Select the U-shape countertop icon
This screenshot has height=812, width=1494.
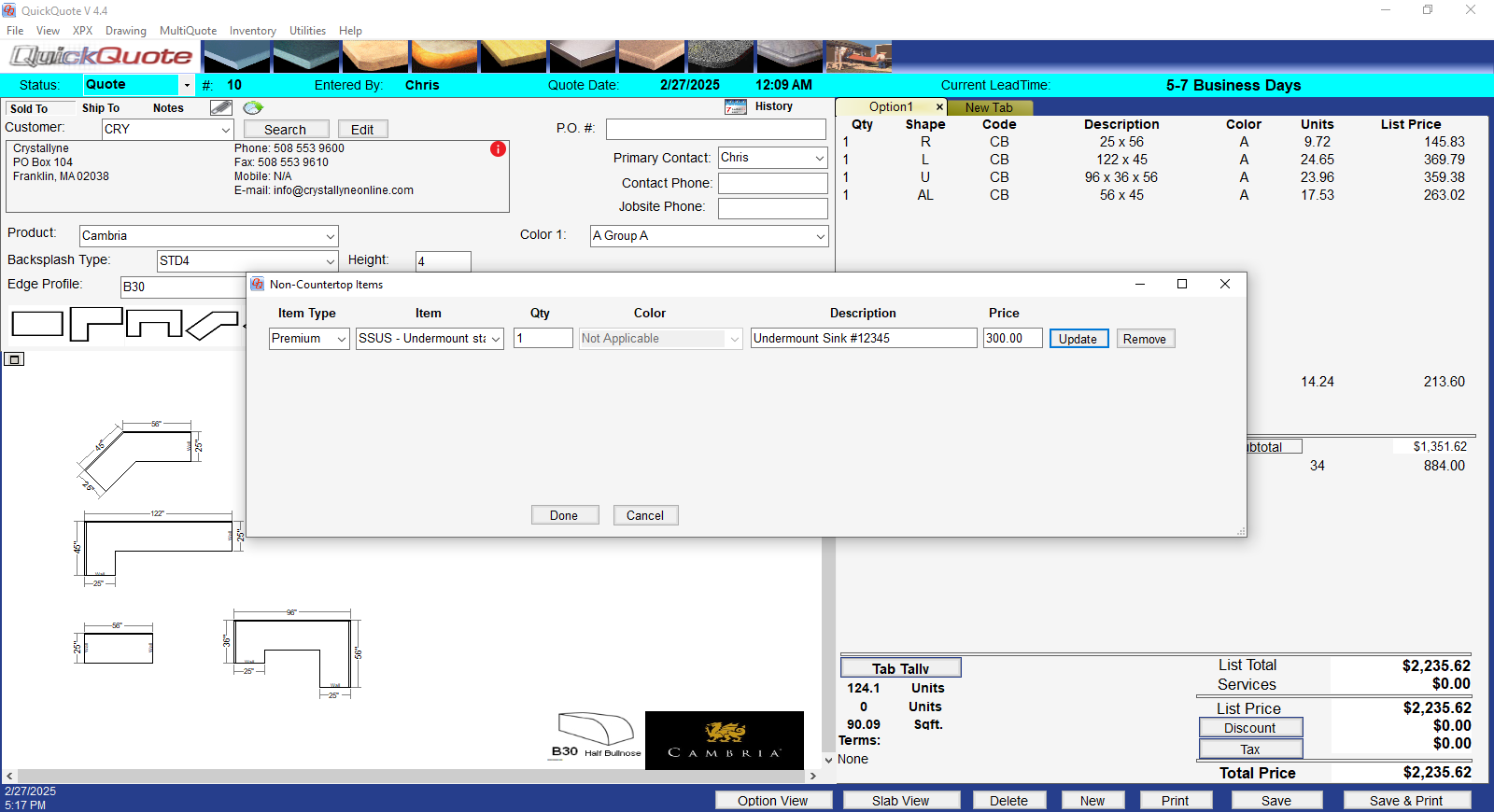click(x=154, y=324)
